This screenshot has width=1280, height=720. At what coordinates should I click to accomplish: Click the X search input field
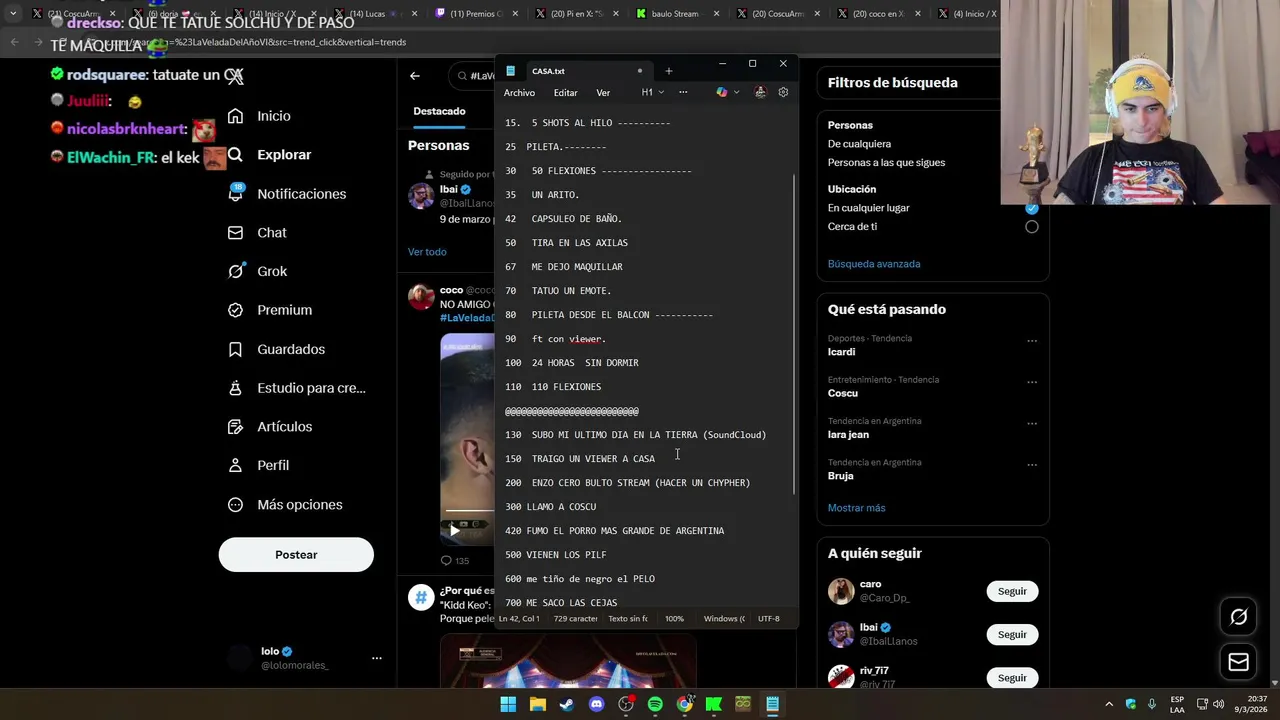pos(475,76)
